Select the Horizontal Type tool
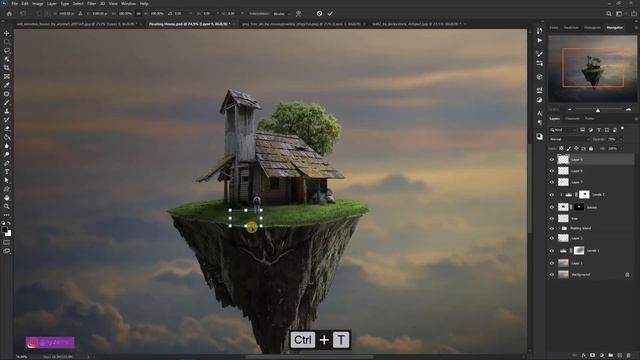 pos(7,171)
